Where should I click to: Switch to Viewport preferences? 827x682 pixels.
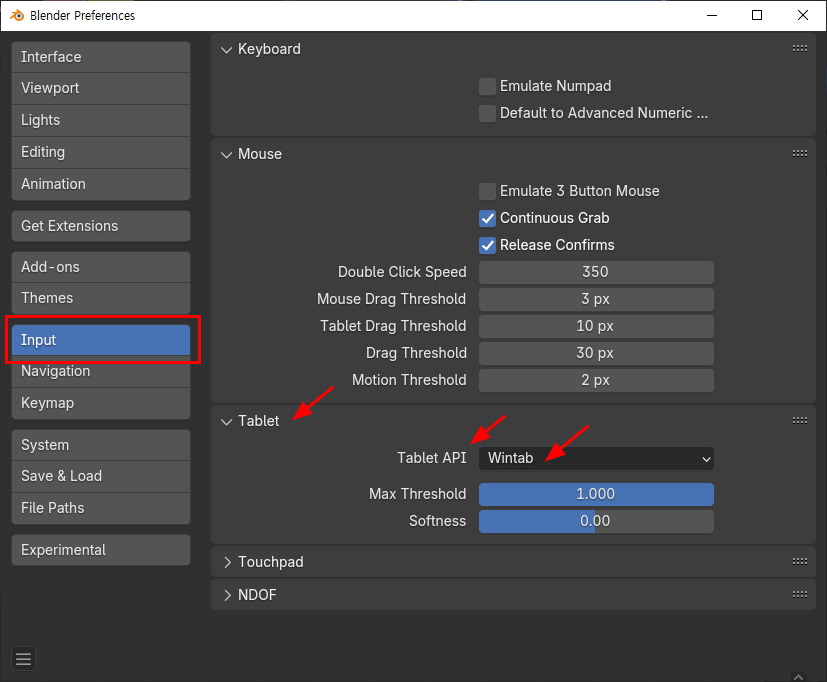click(x=101, y=89)
